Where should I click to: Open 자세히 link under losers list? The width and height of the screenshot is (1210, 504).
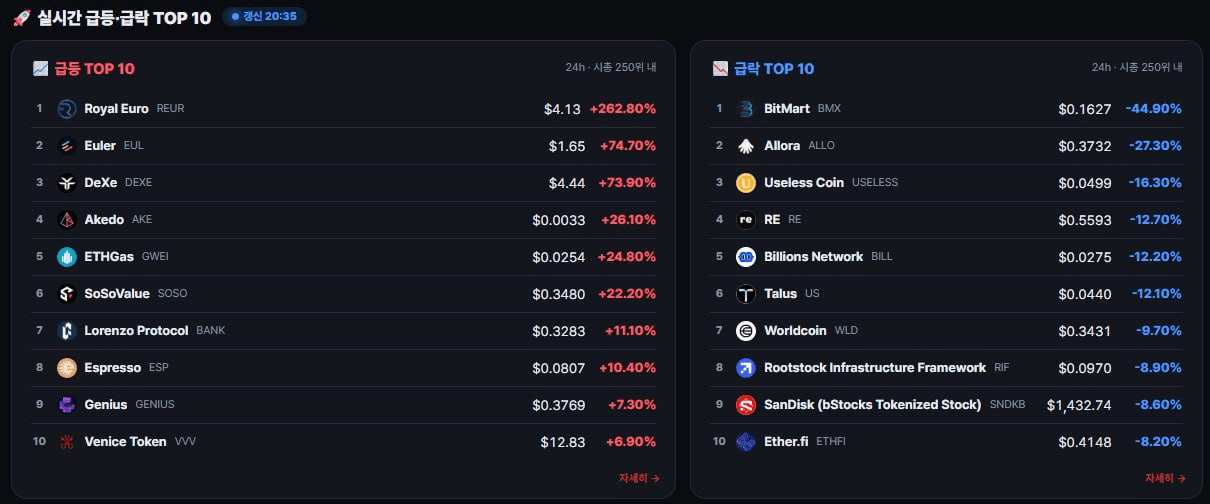(1165, 478)
